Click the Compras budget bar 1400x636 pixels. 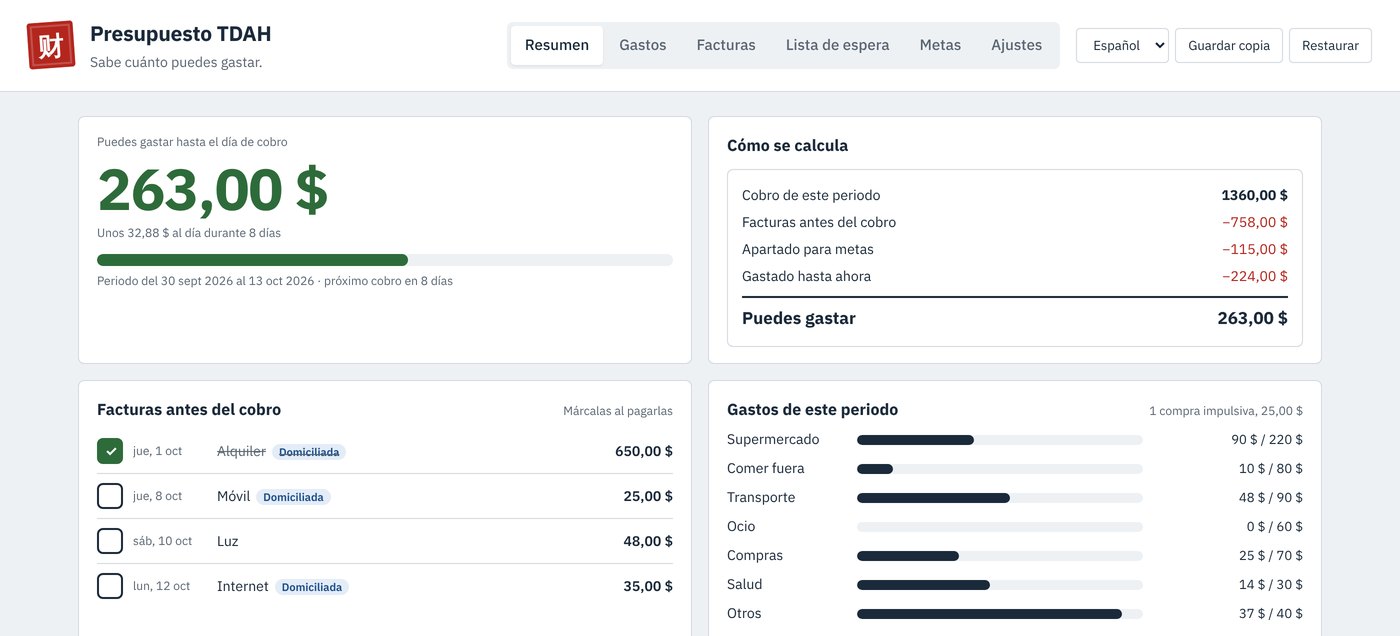click(x=1000, y=556)
